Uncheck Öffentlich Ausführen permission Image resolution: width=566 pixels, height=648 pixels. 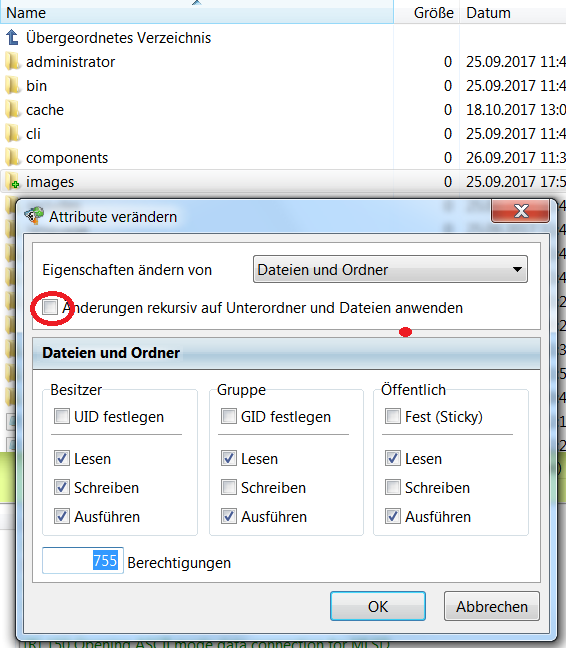tap(393, 516)
